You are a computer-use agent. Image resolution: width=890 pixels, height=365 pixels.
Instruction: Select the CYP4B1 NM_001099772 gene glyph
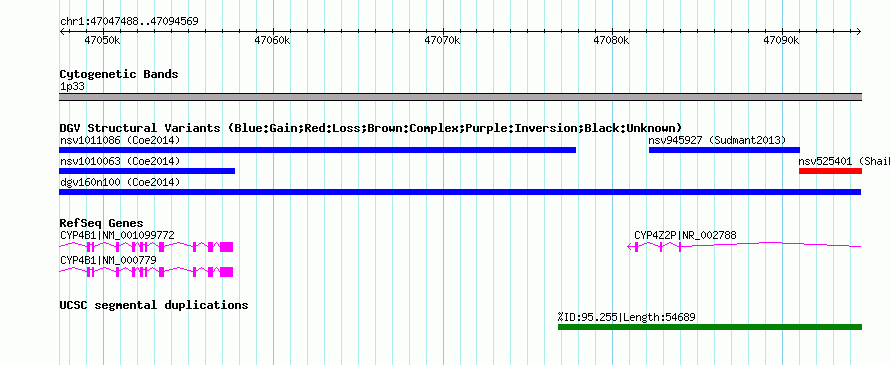tap(146, 246)
